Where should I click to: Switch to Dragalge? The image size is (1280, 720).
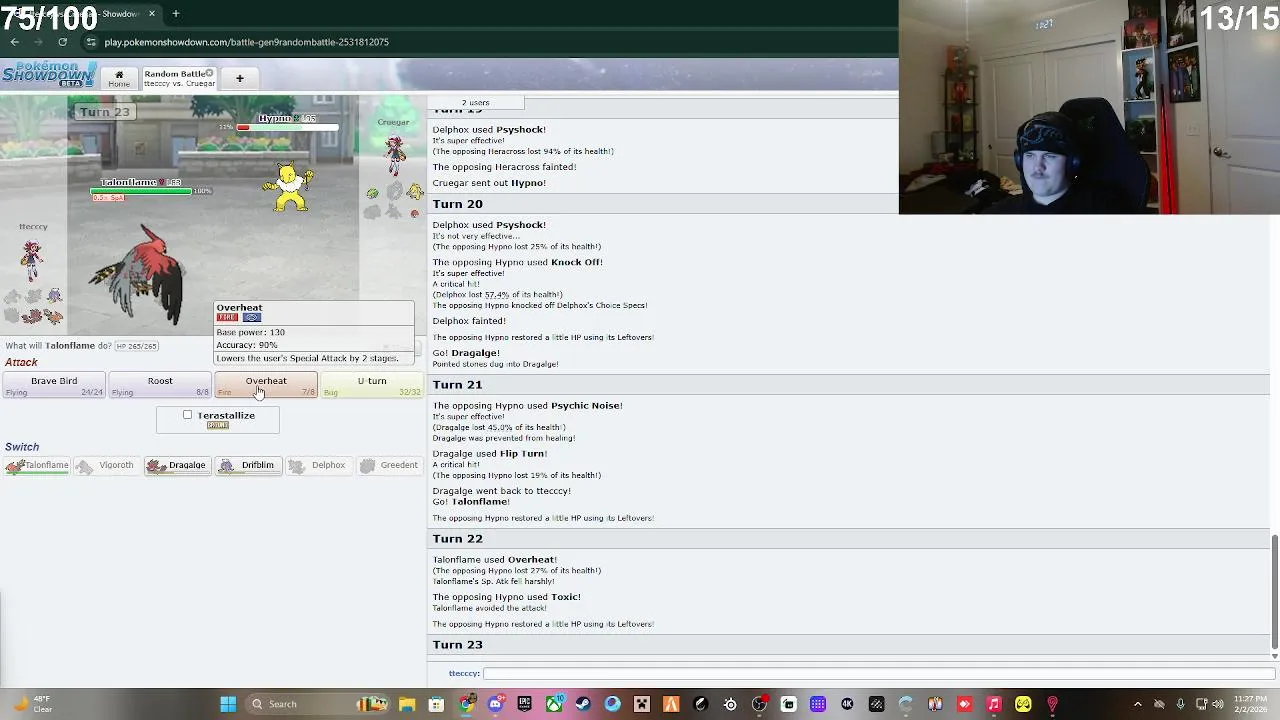click(177, 465)
